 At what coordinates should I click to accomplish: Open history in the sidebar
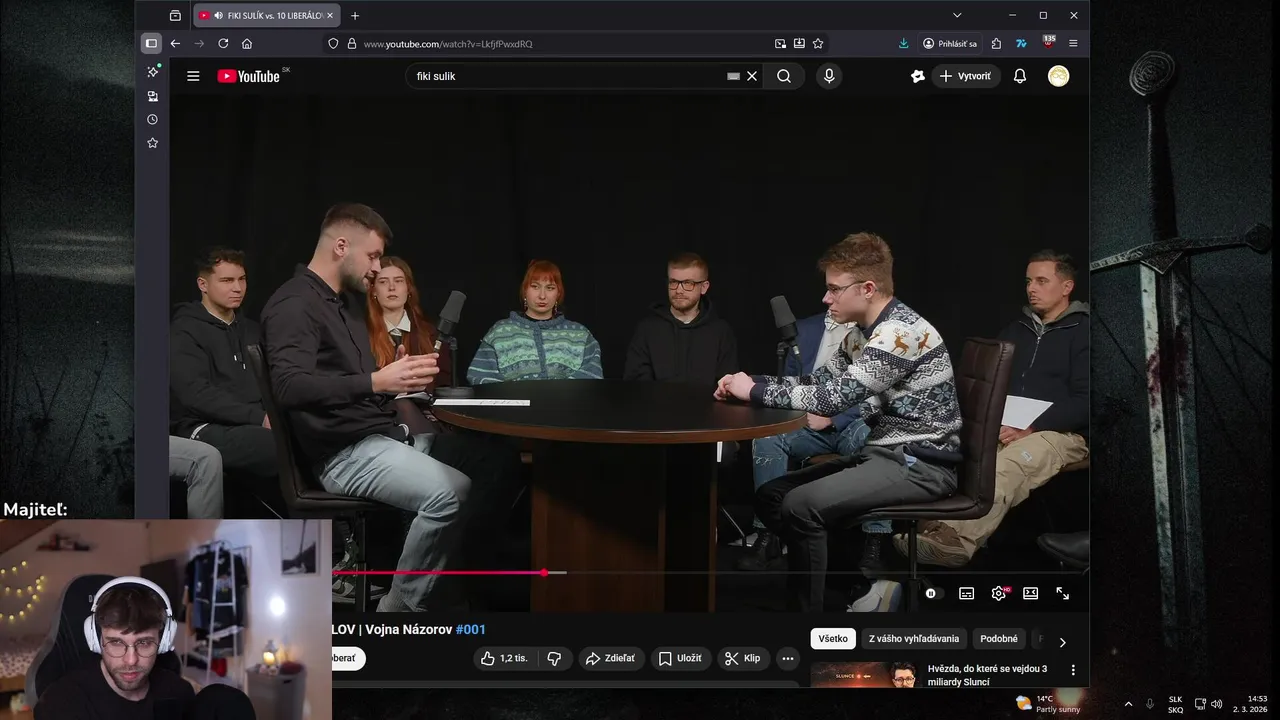(x=152, y=119)
